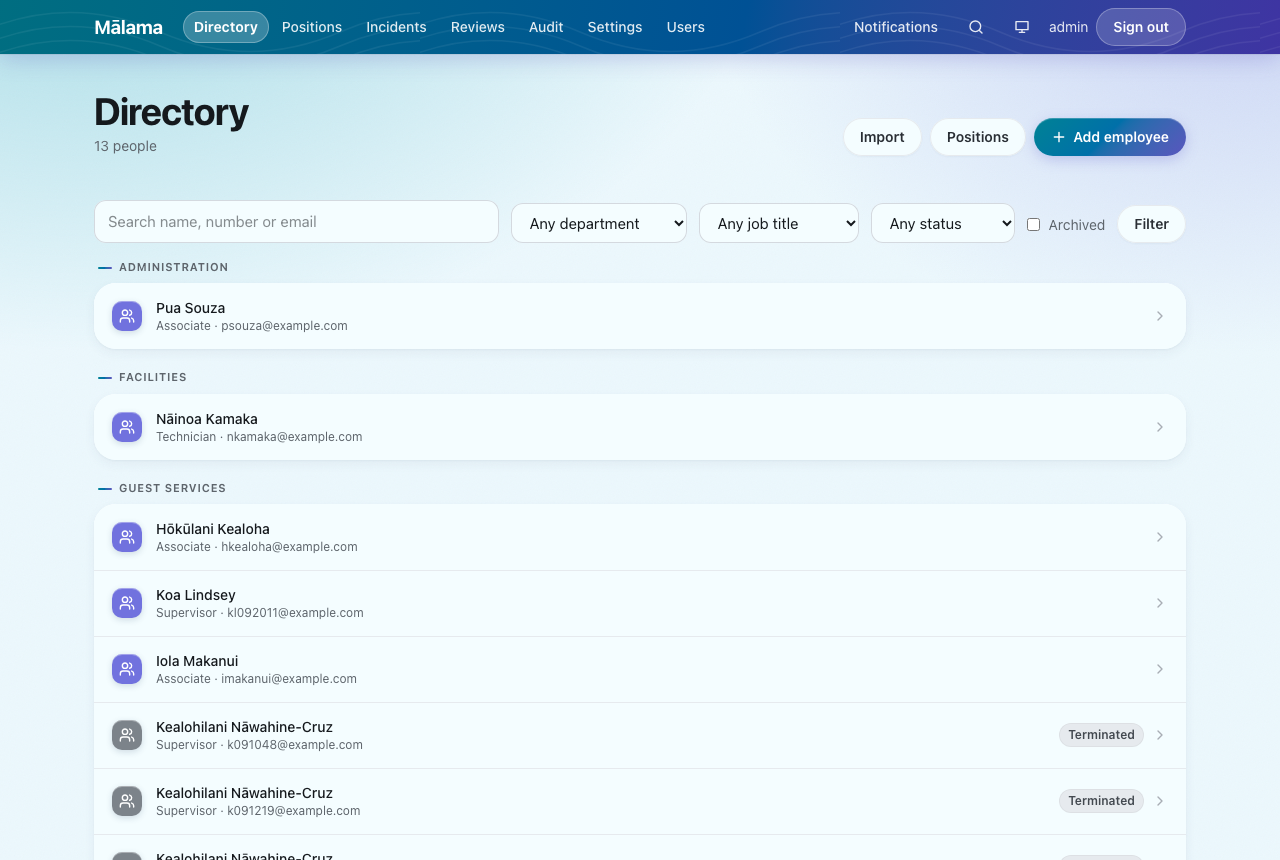Open chevron for k091219@example.com row
The width and height of the screenshot is (1280, 860).
point(1160,801)
